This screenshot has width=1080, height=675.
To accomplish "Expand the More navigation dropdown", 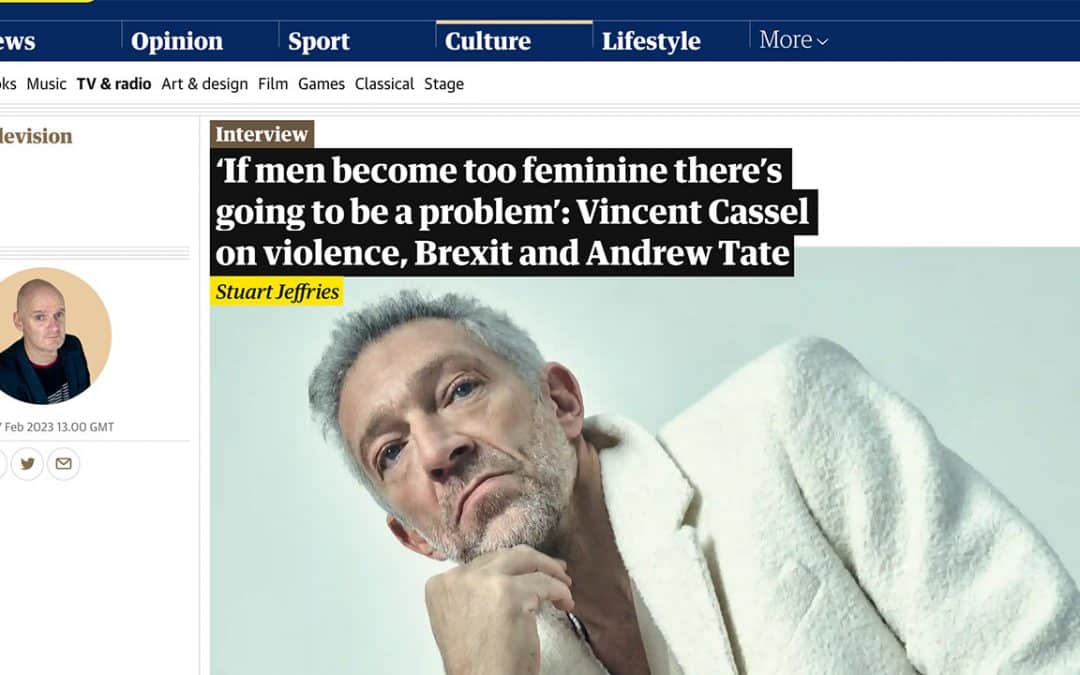I will (793, 41).
